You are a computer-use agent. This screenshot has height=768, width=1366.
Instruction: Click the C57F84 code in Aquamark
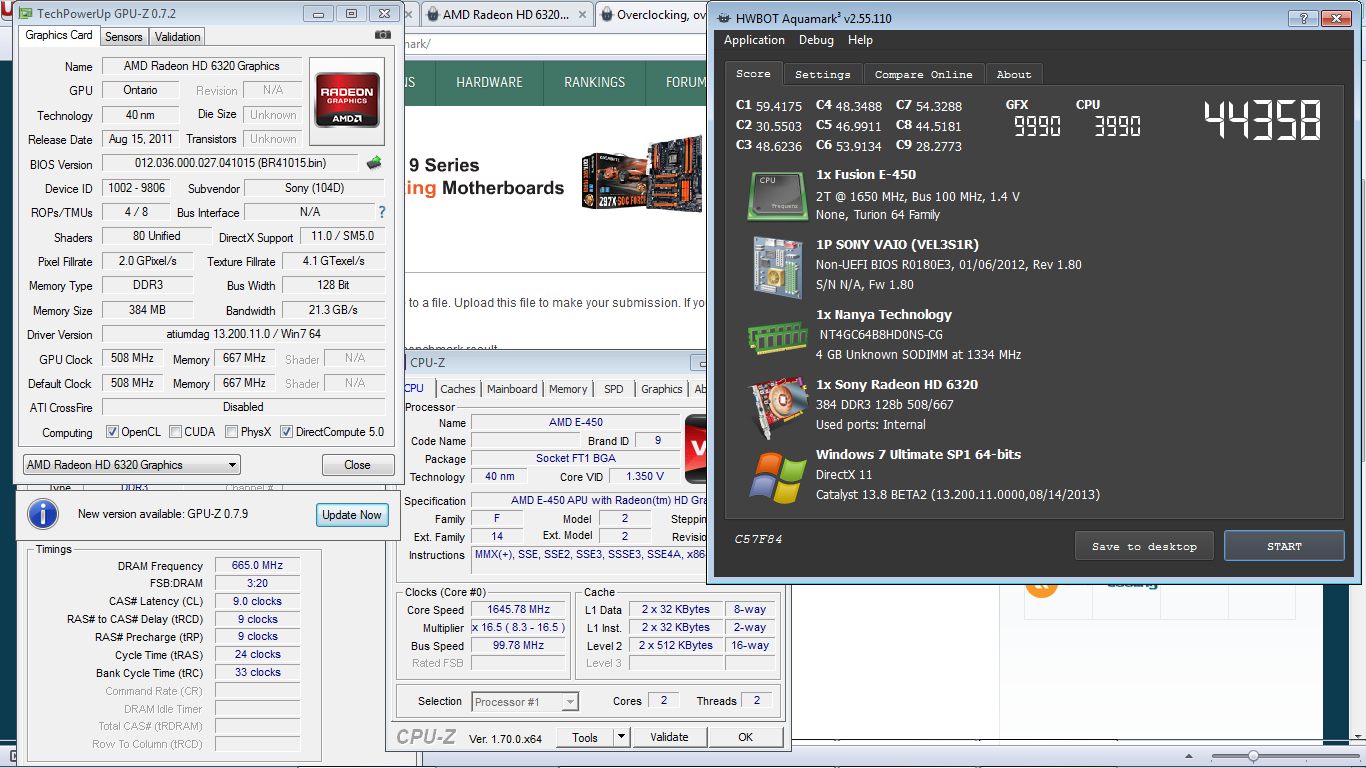(x=758, y=540)
